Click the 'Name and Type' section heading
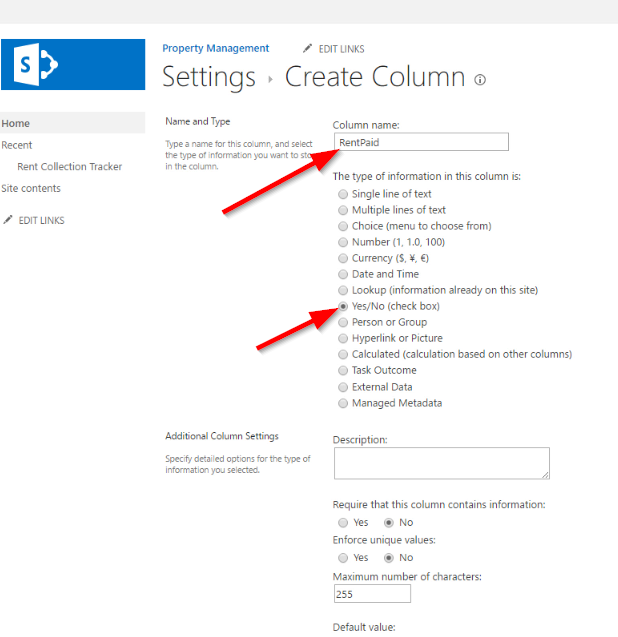The image size is (618, 637). [x=197, y=121]
